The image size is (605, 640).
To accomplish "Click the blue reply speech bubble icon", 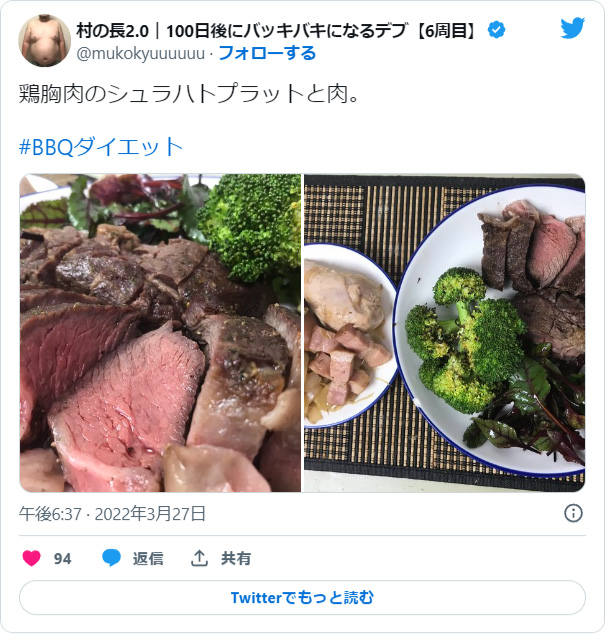I will coord(111,558).
